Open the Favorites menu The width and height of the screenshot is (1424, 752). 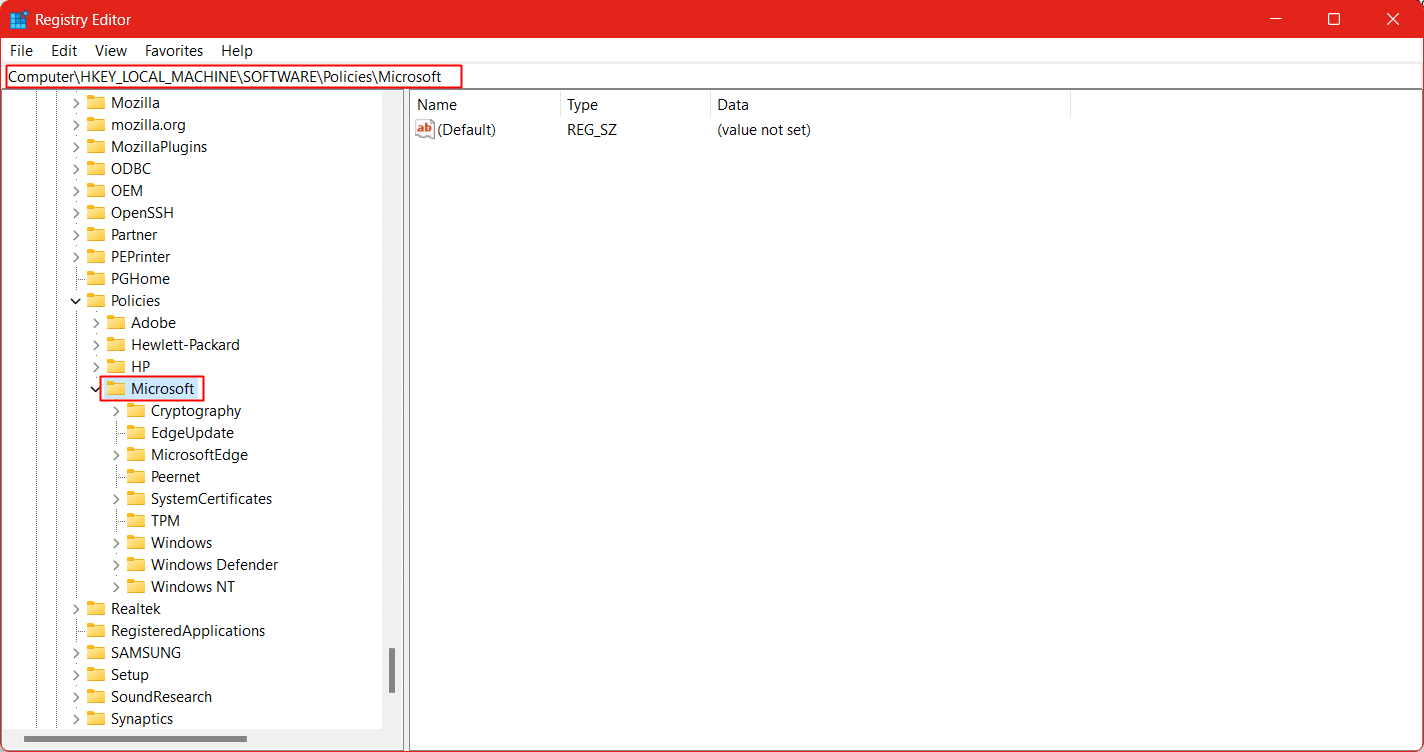tap(174, 51)
